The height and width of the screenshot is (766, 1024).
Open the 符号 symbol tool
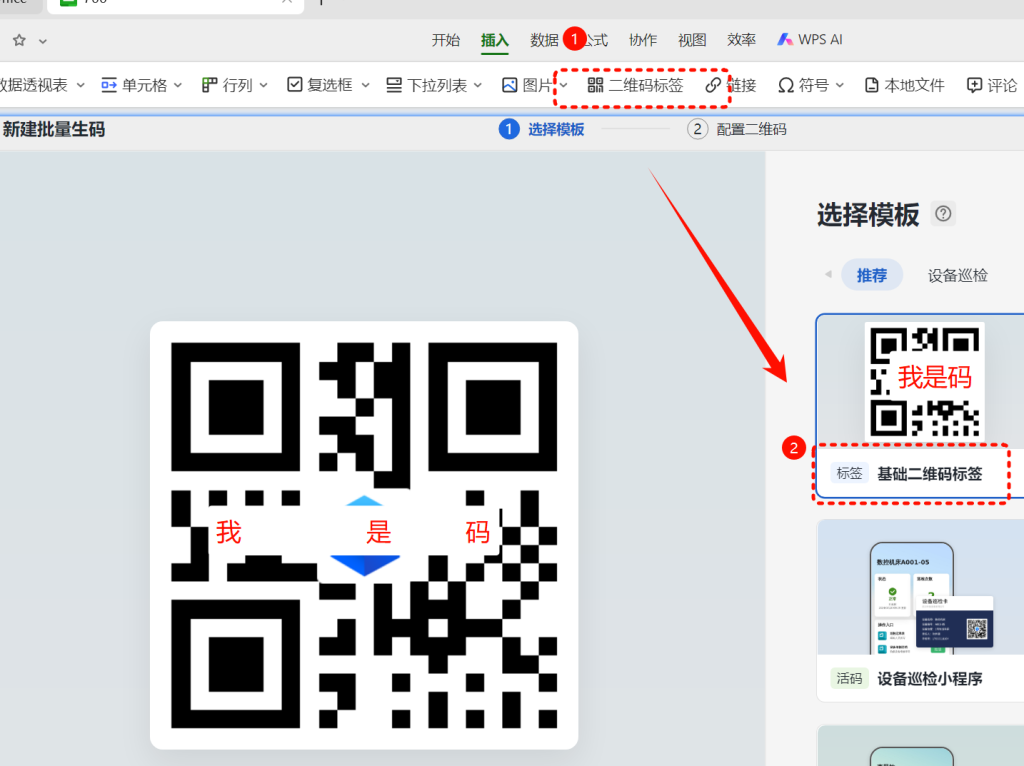tap(803, 85)
